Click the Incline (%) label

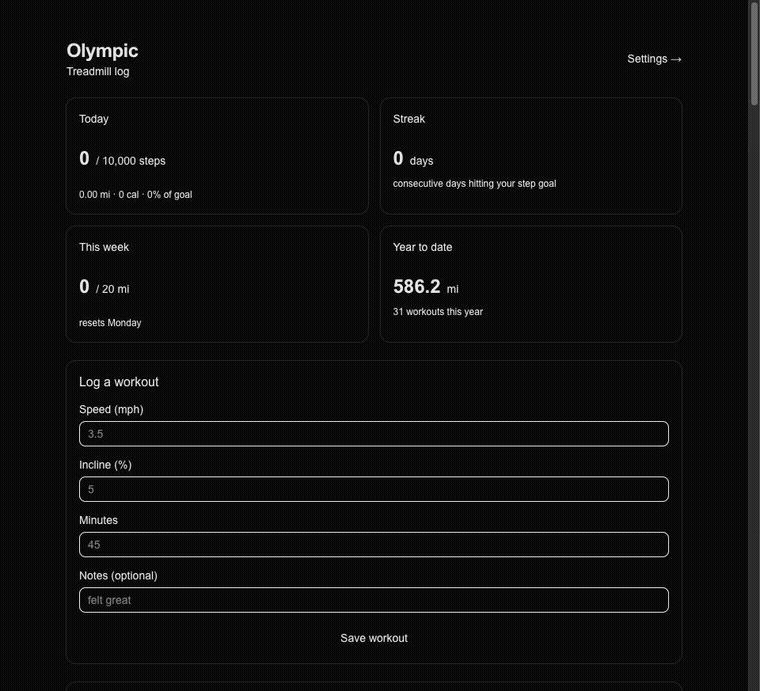point(105,465)
